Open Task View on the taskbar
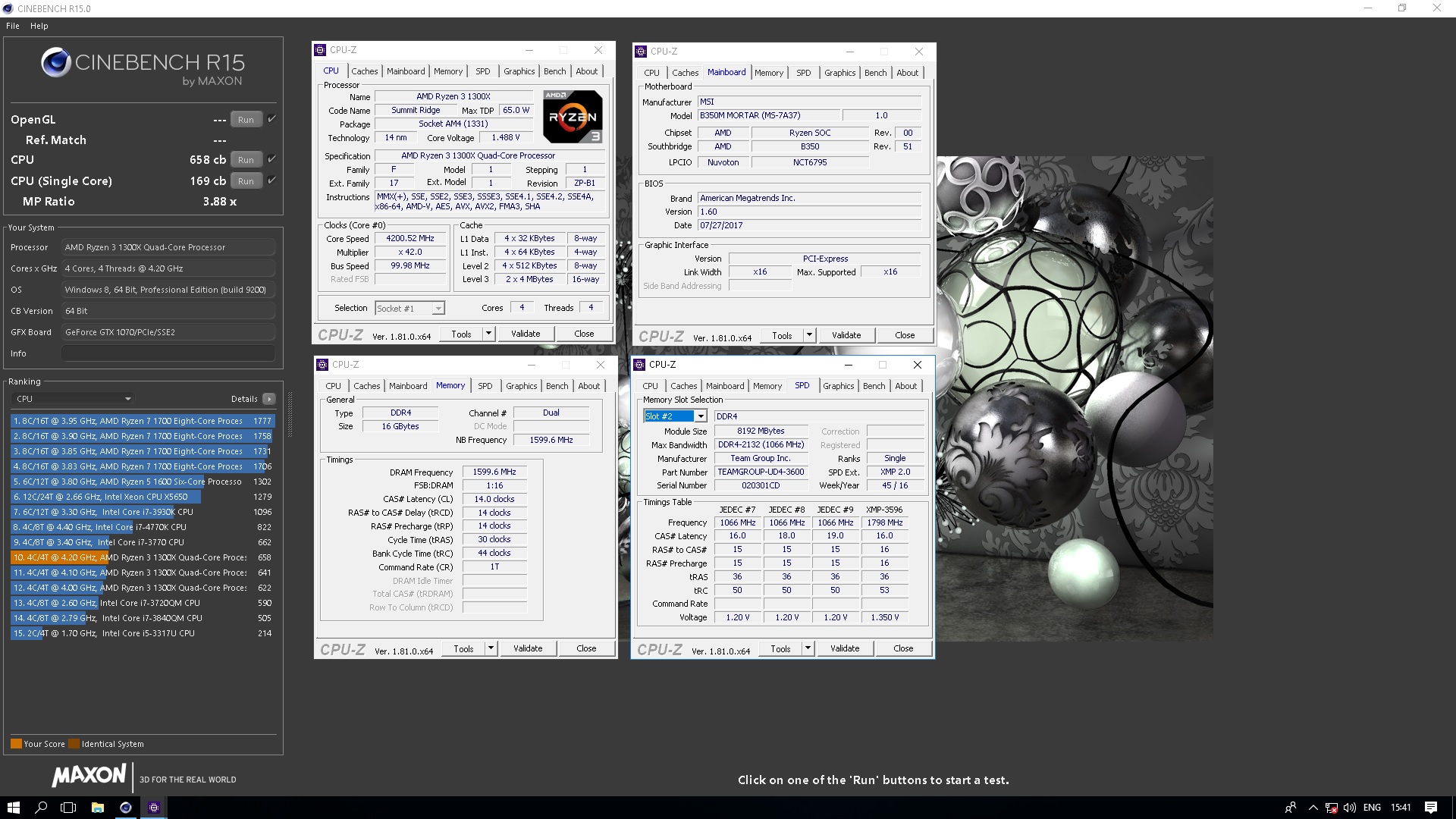The height and width of the screenshot is (819, 1456). [x=69, y=808]
